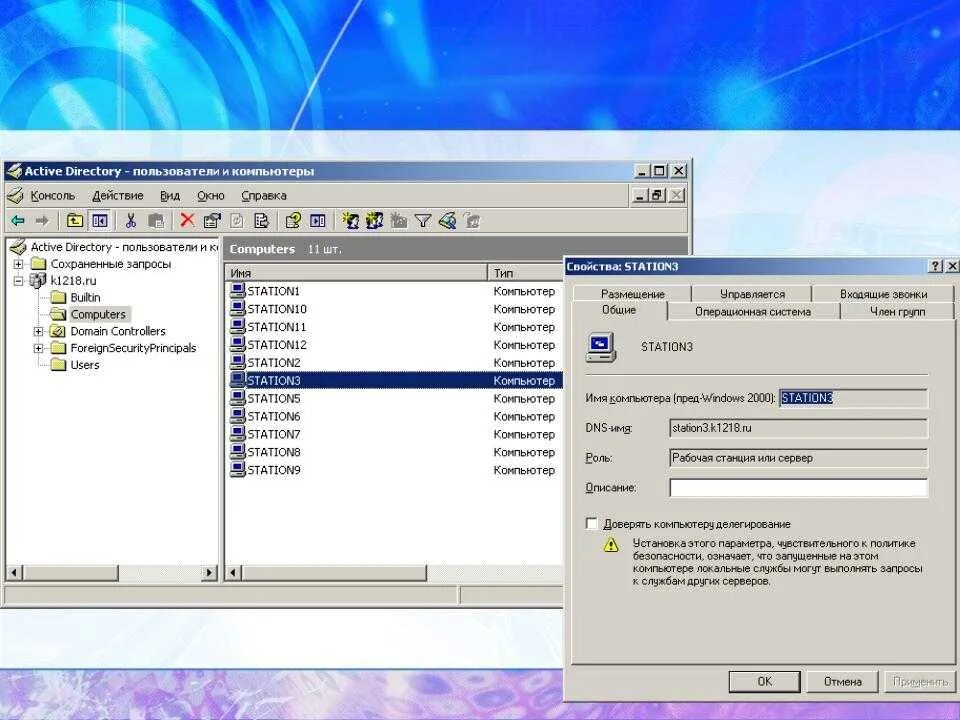Click the Export list icon
Screen dimensions: 960x720
261,220
